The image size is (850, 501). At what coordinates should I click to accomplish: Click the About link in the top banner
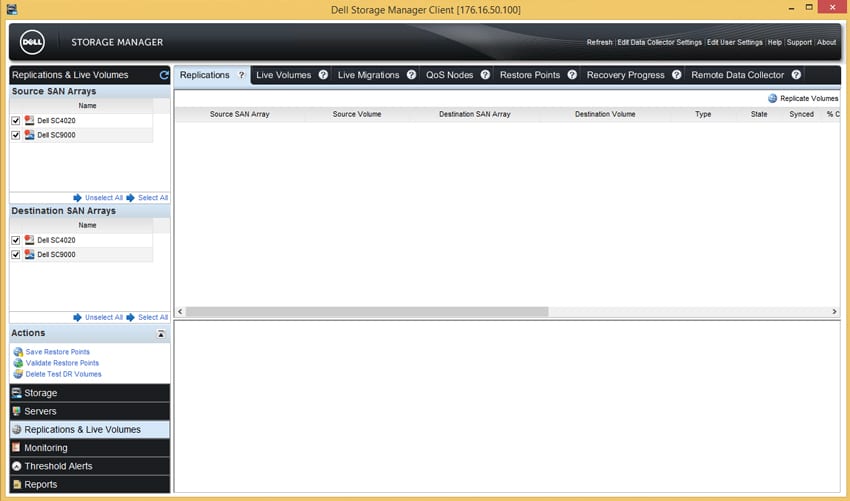point(827,42)
